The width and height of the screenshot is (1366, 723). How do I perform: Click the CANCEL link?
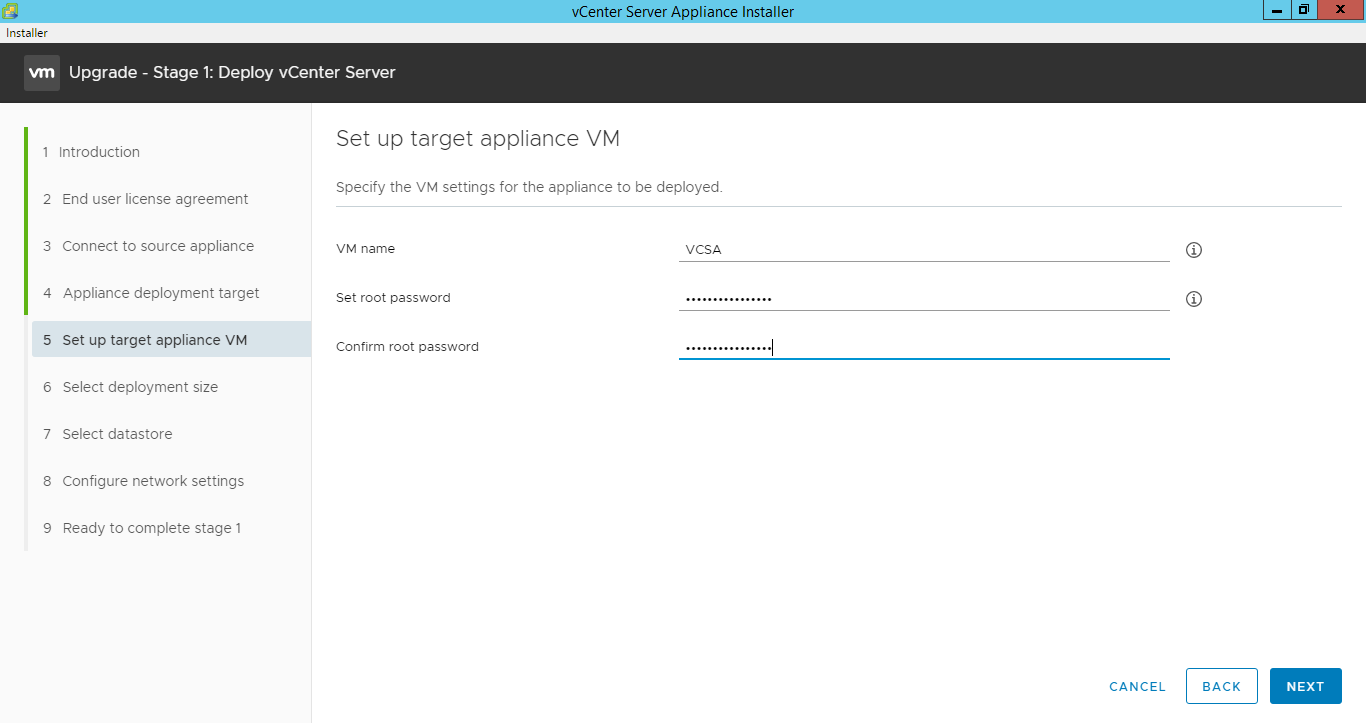[1137, 686]
